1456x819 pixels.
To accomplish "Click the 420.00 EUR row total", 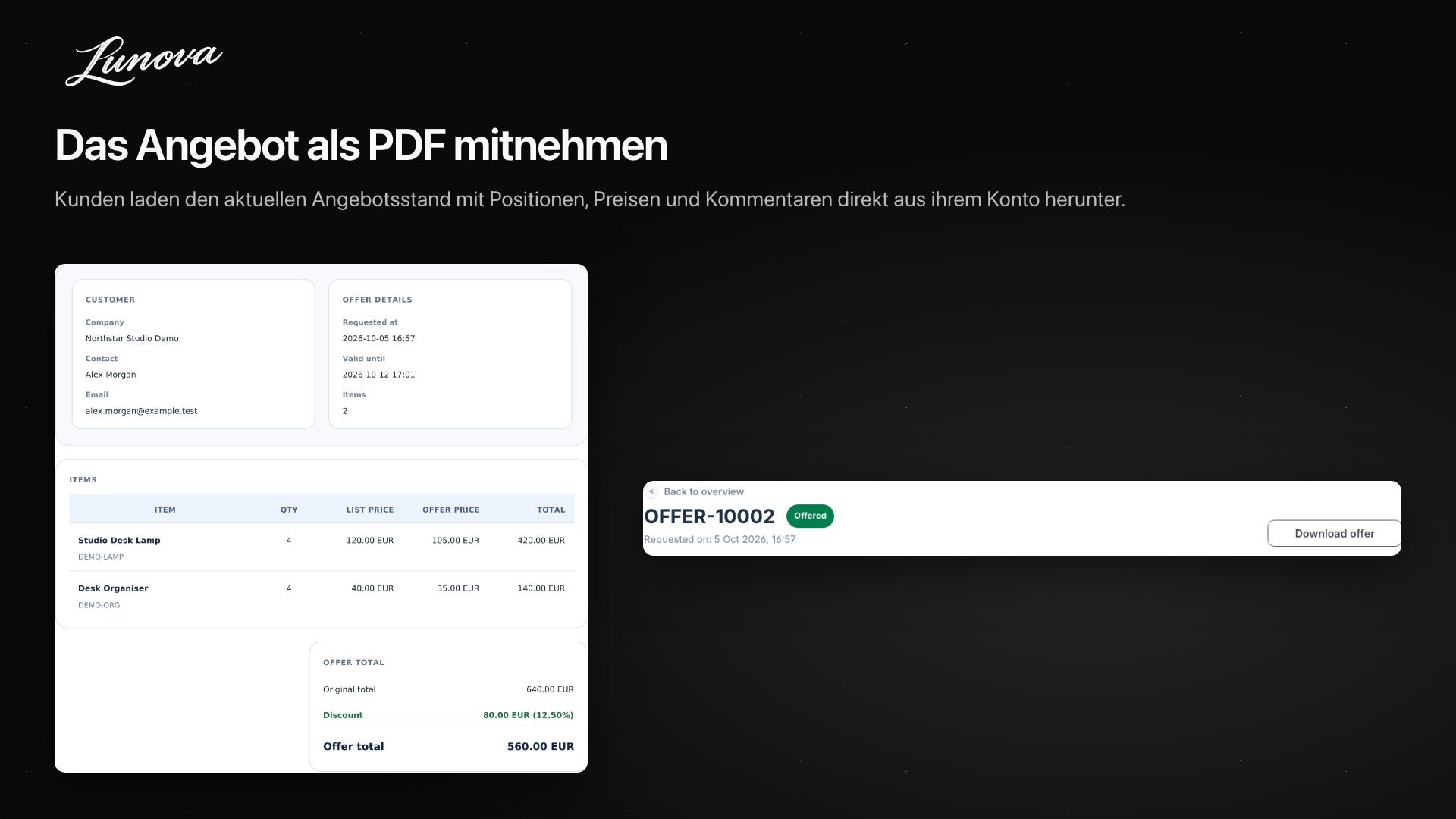I will click(x=541, y=540).
